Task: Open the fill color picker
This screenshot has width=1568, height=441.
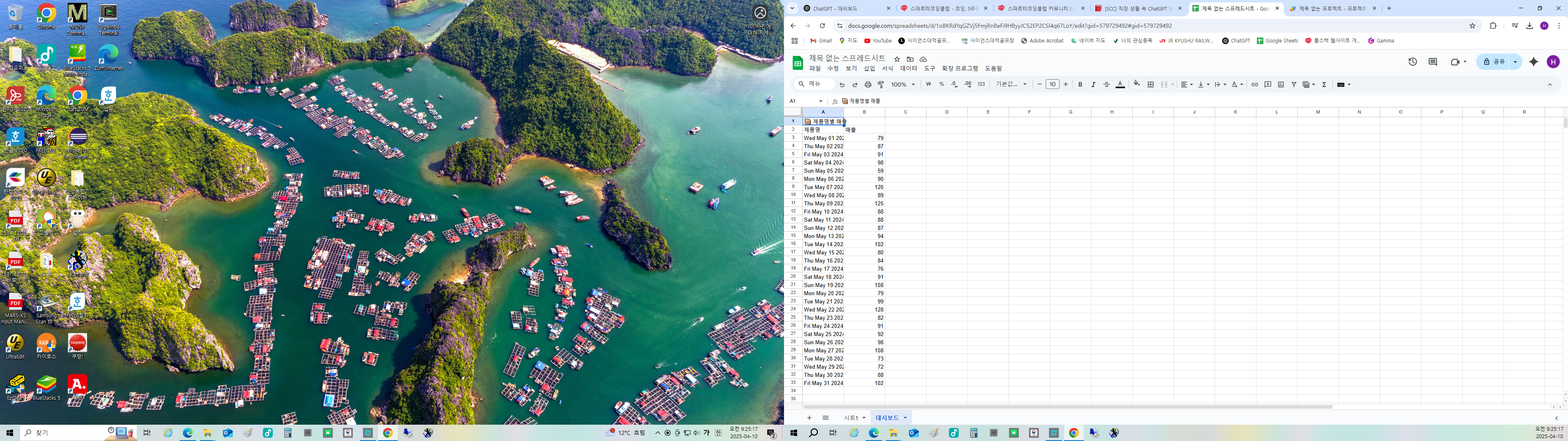Action: tap(1136, 85)
